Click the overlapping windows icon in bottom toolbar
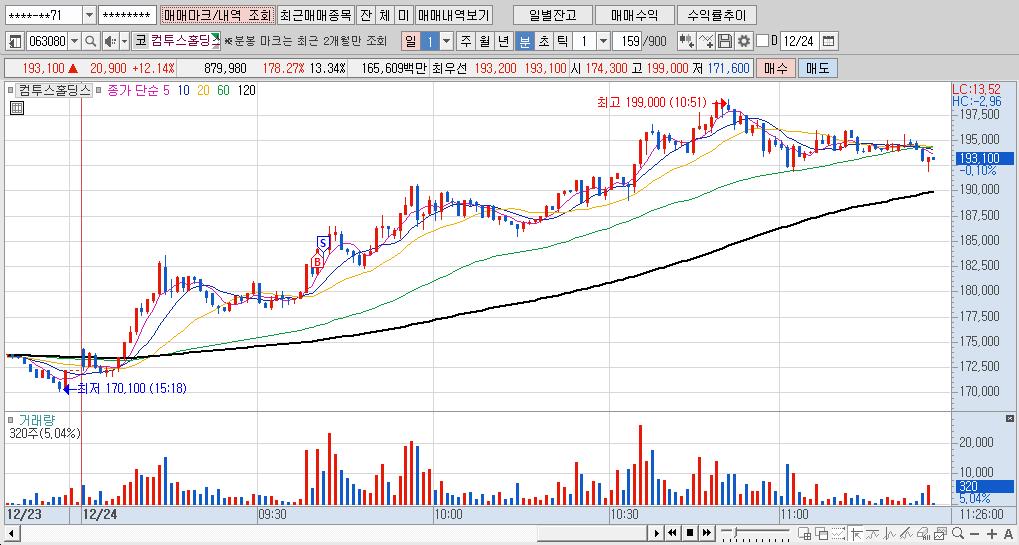The height and width of the screenshot is (545, 1019). pos(822,533)
